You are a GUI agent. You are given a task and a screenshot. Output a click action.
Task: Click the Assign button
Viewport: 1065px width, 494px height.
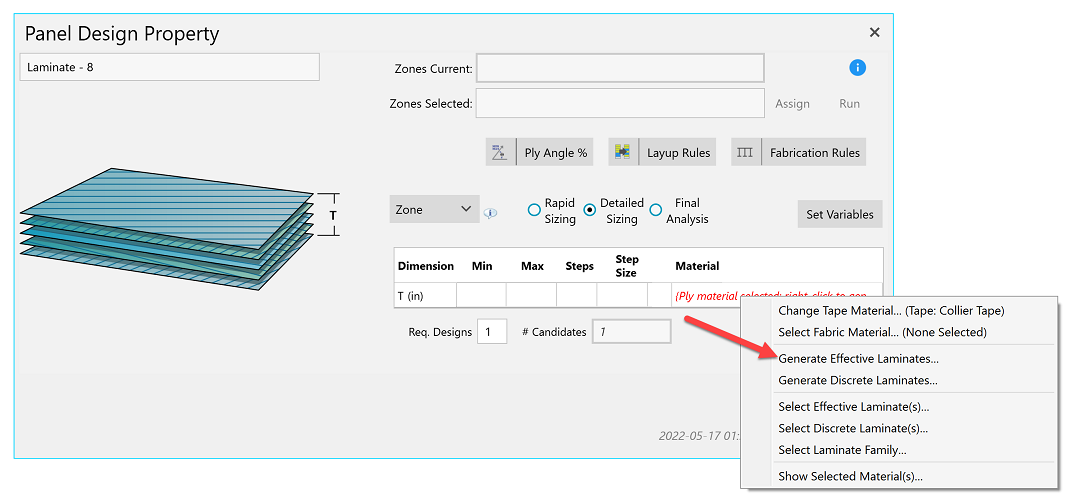pos(793,104)
